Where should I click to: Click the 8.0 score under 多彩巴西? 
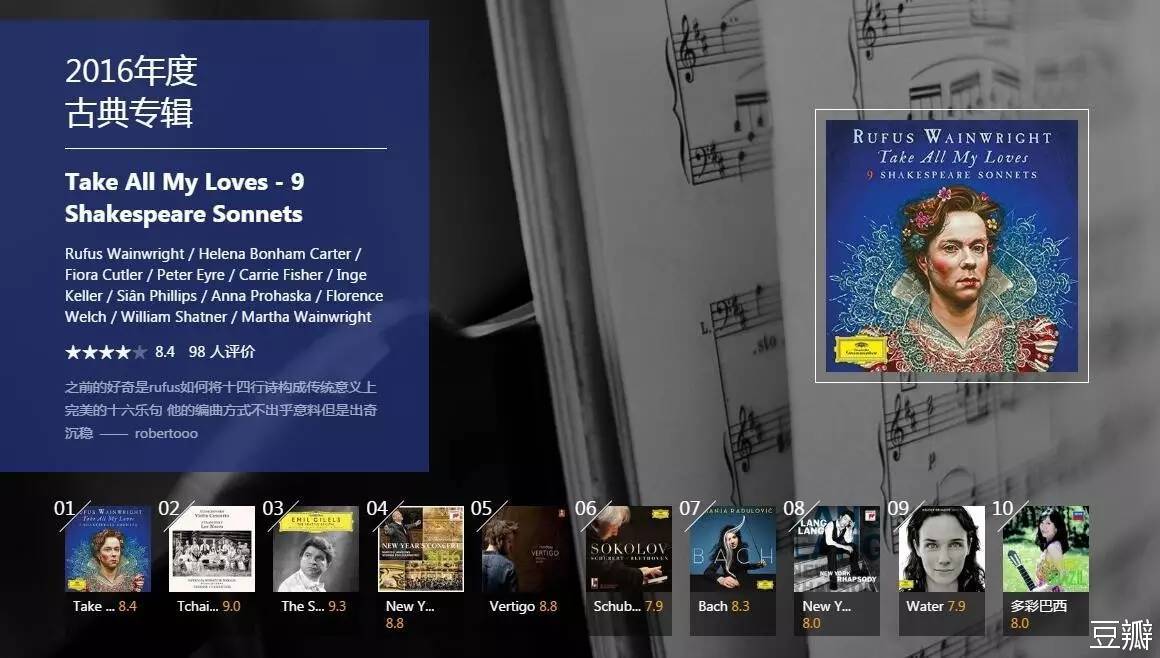[x=1019, y=623]
